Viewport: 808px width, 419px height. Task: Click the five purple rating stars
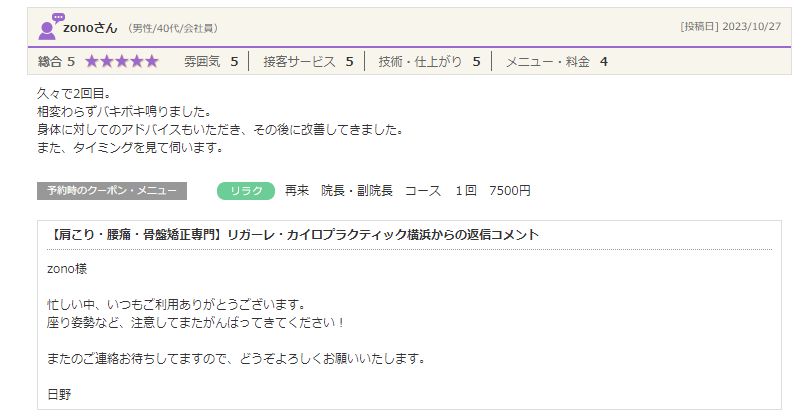point(122,61)
